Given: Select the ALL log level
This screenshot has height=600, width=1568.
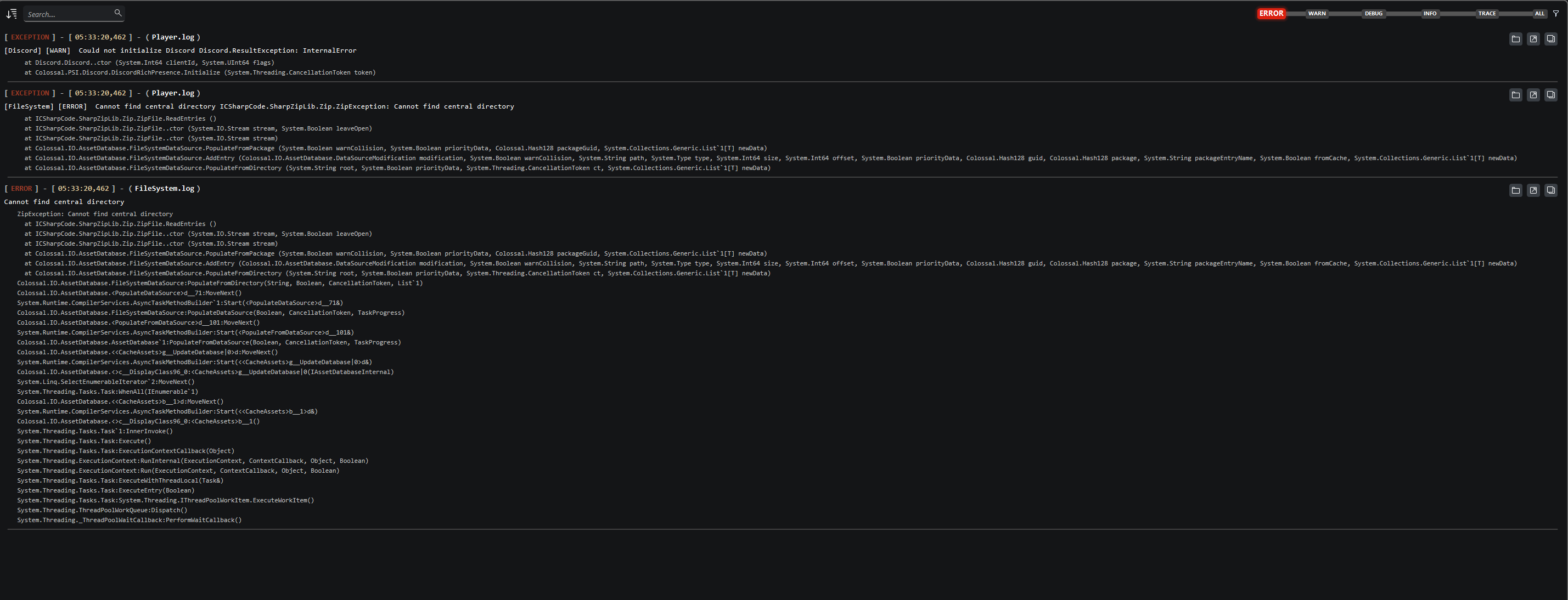Looking at the screenshot, I should 1539,13.
